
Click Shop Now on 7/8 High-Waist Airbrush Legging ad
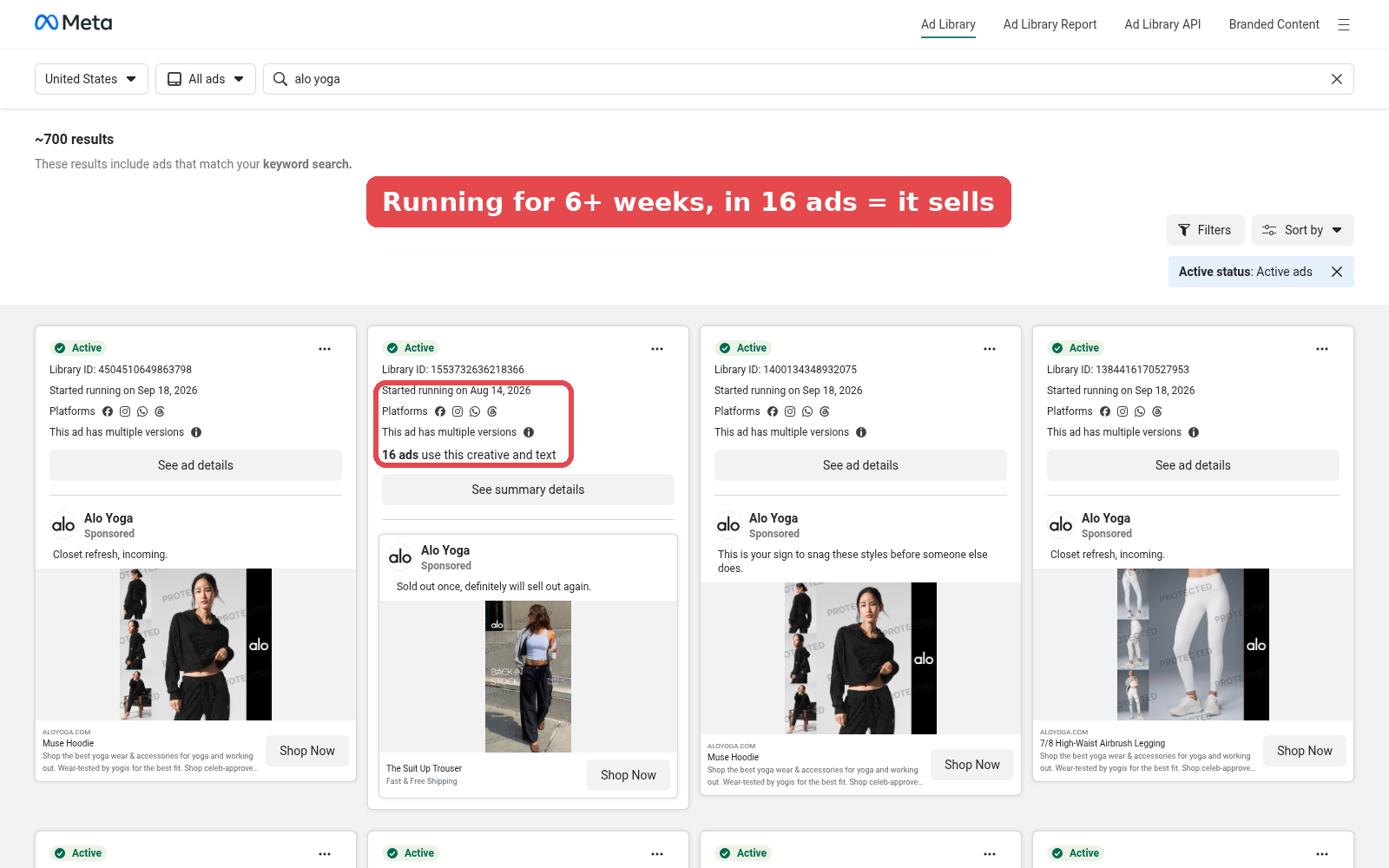1305,751
